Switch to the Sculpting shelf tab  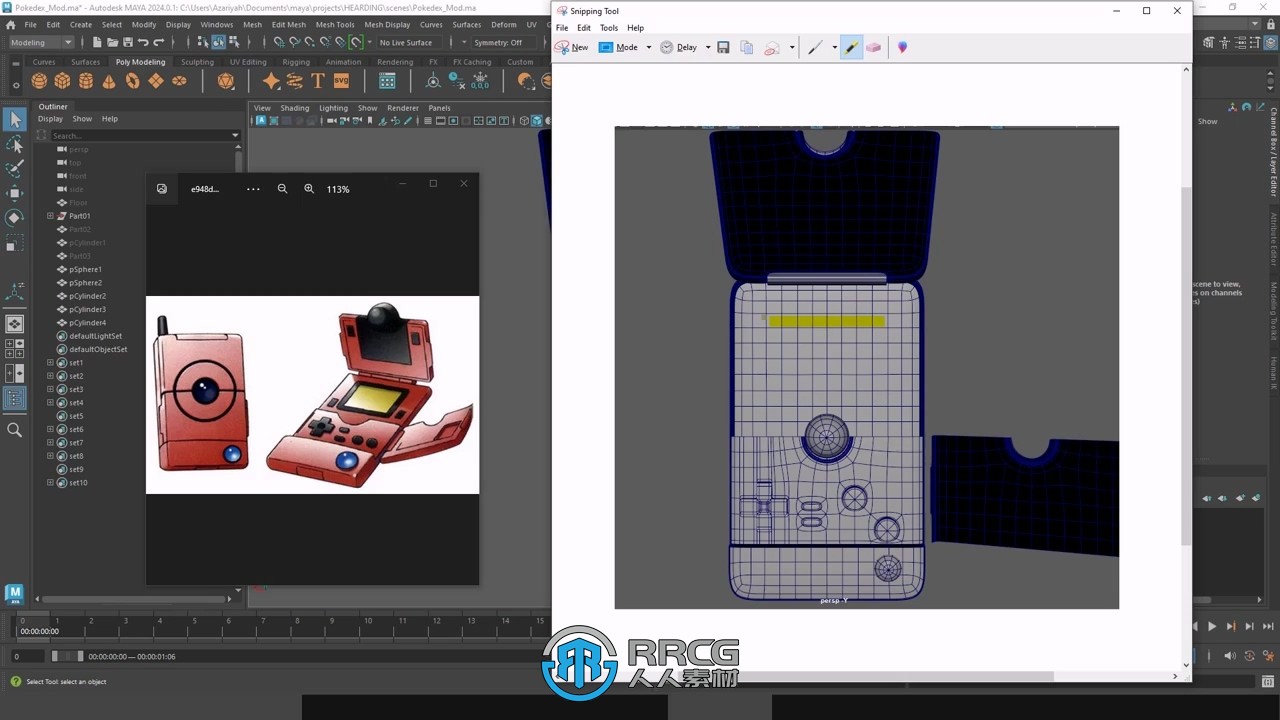click(197, 62)
